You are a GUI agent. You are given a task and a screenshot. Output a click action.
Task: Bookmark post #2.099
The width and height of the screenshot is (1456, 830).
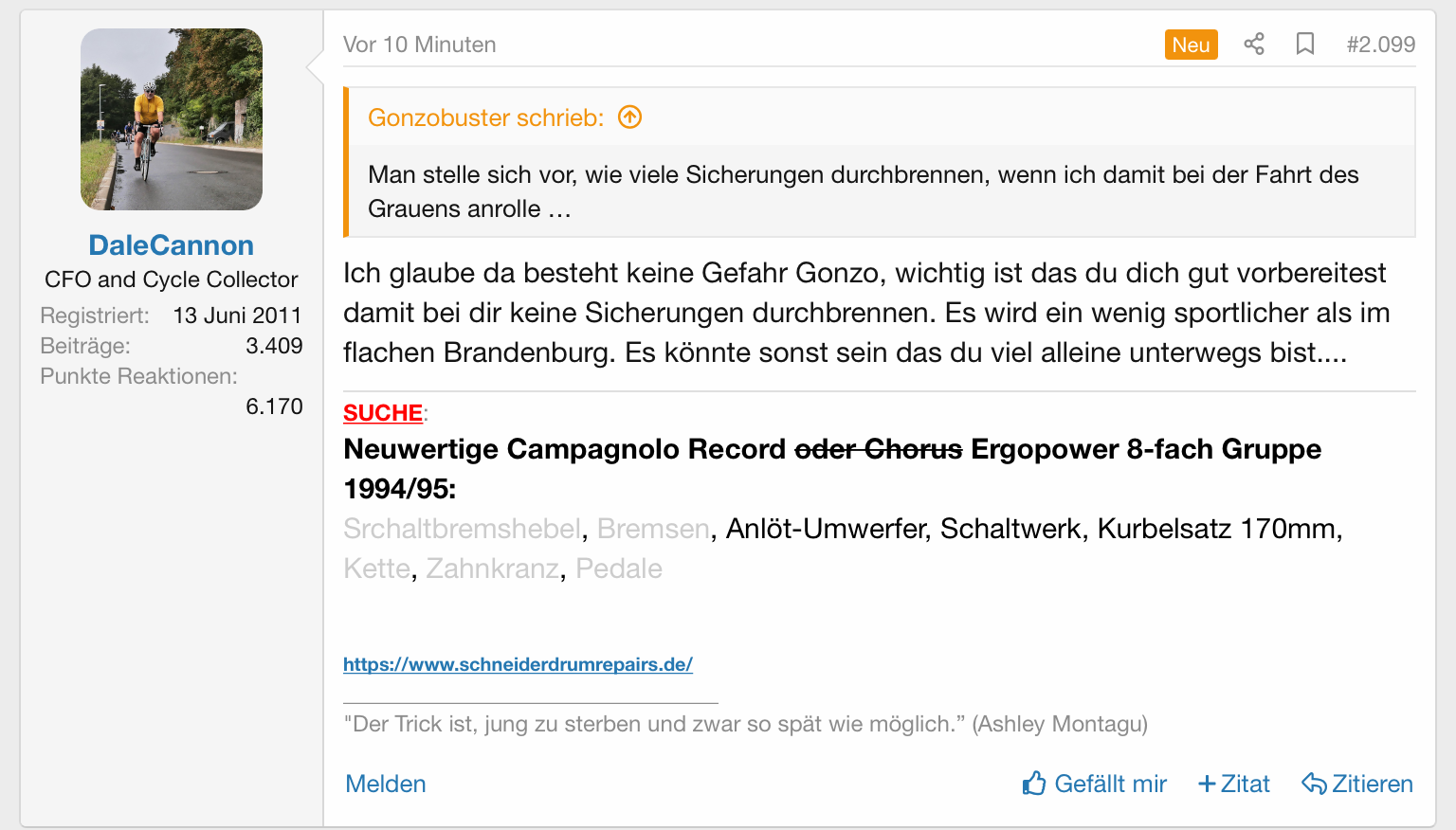point(1304,45)
